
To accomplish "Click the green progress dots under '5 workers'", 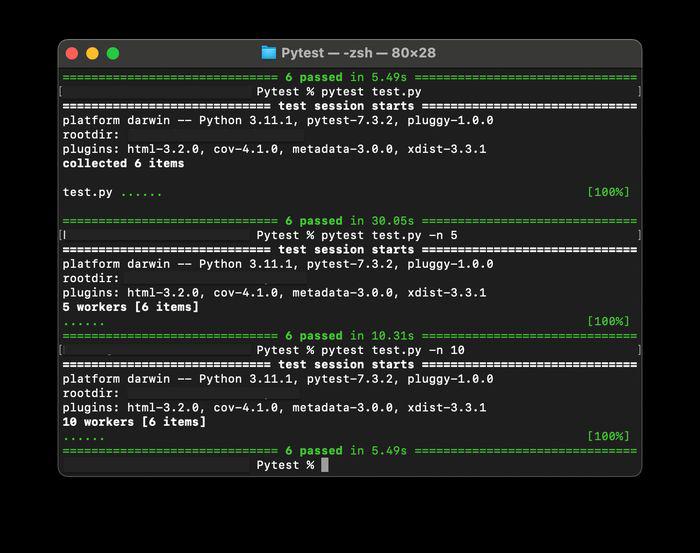I will (83, 324).
